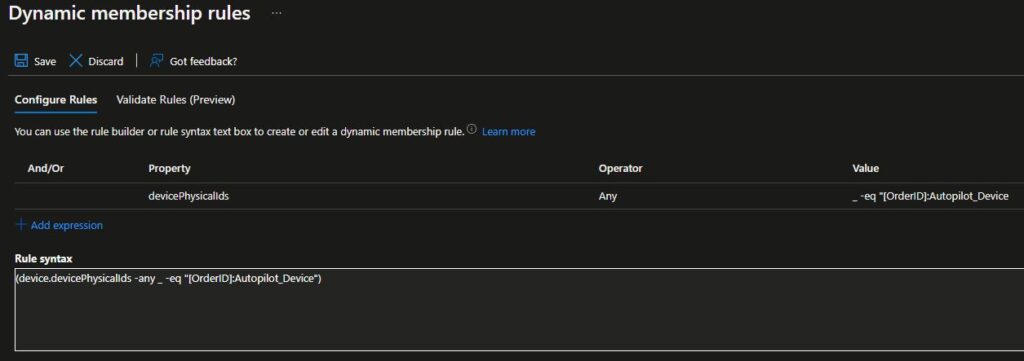
Task: Click the Operator column header
Action: [620, 168]
